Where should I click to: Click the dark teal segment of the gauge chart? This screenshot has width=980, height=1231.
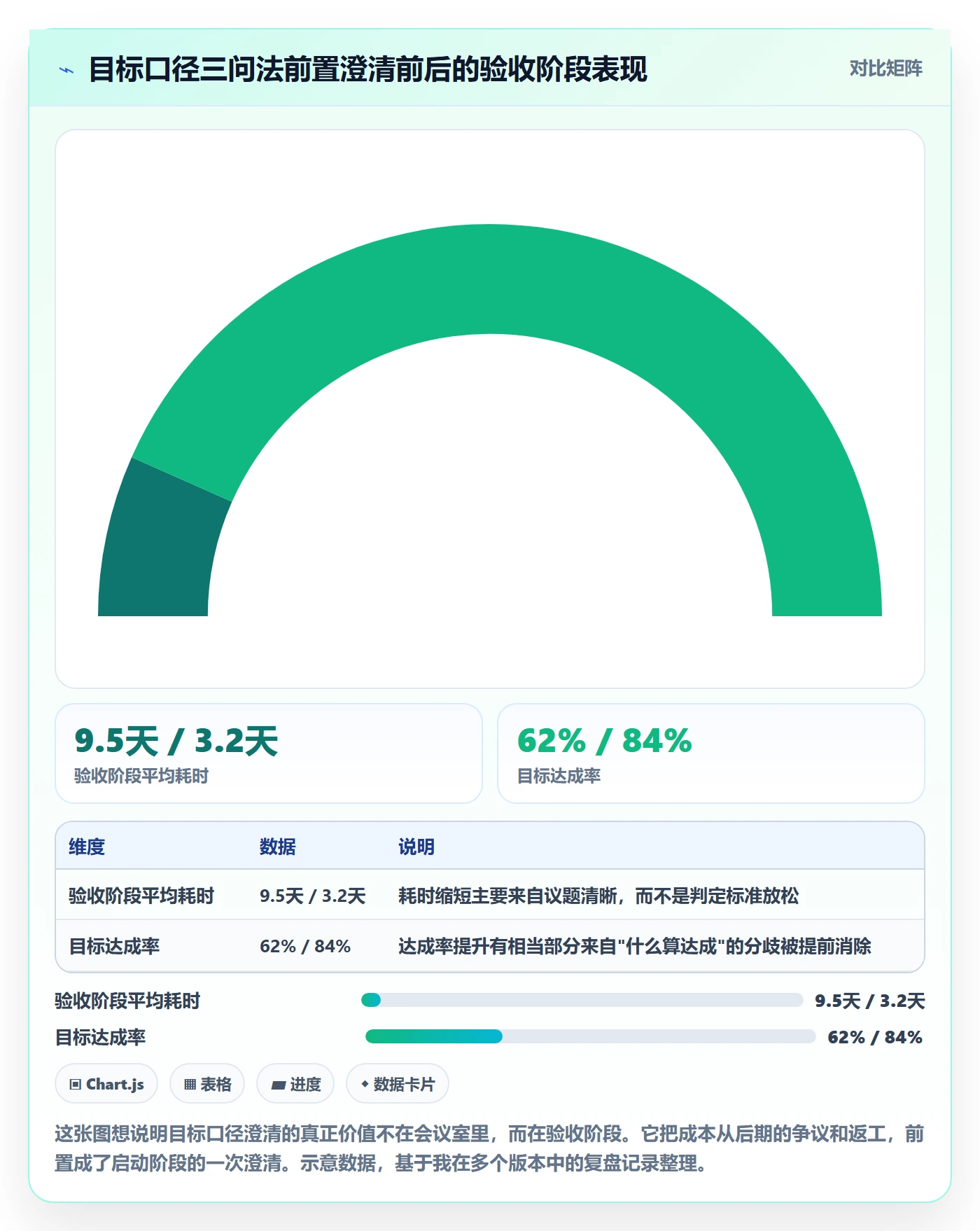pos(161,546)
